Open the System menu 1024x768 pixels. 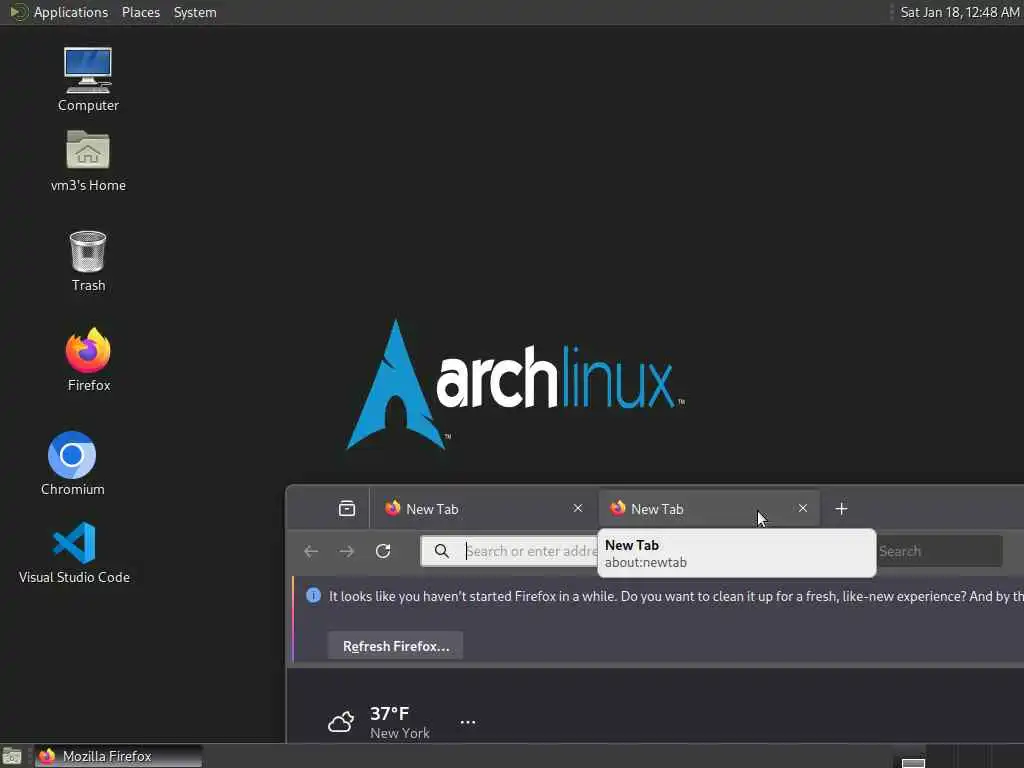tap(195, 12)
